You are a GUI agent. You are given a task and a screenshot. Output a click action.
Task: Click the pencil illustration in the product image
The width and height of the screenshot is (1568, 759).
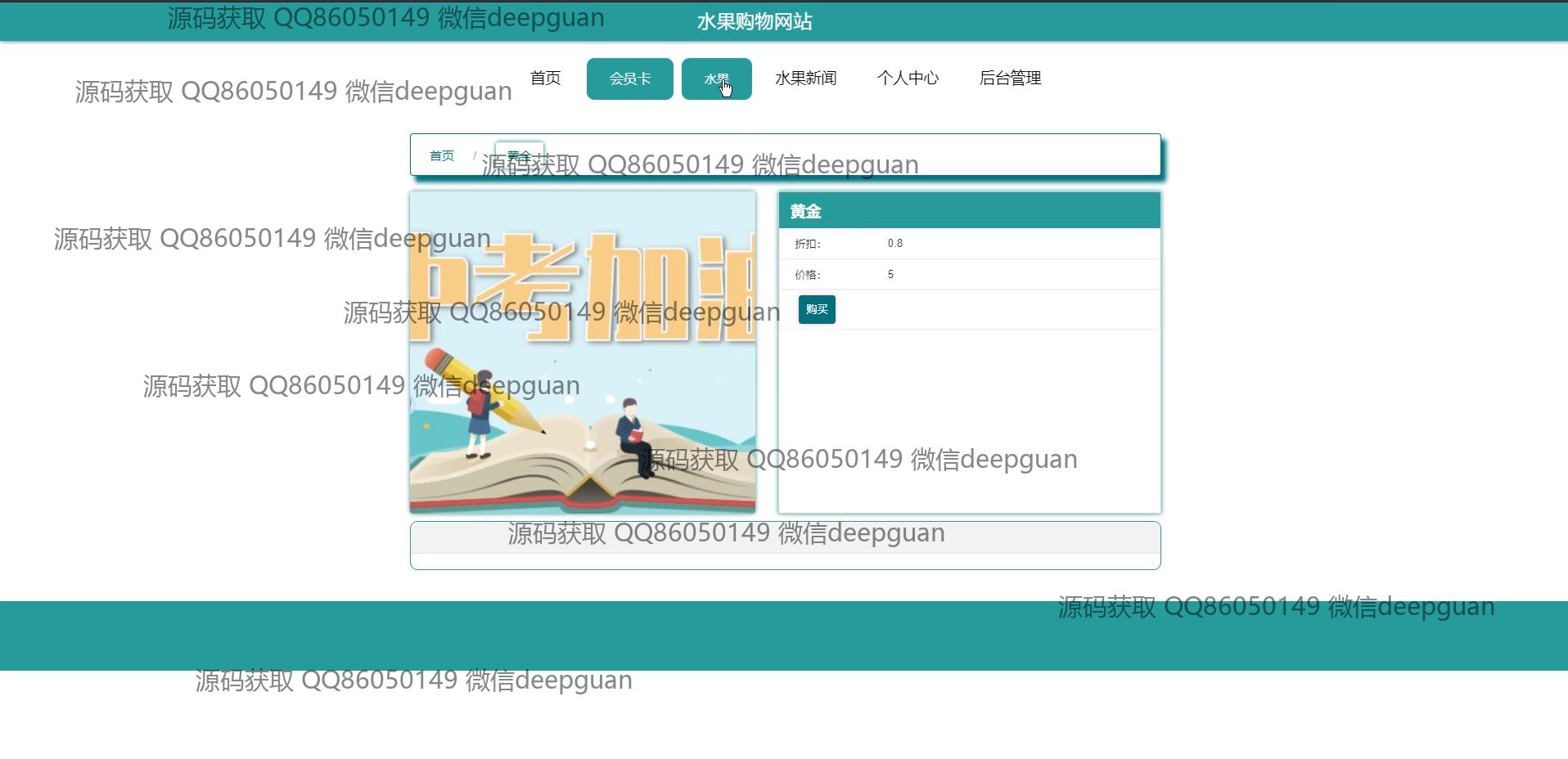pos(491,393)
